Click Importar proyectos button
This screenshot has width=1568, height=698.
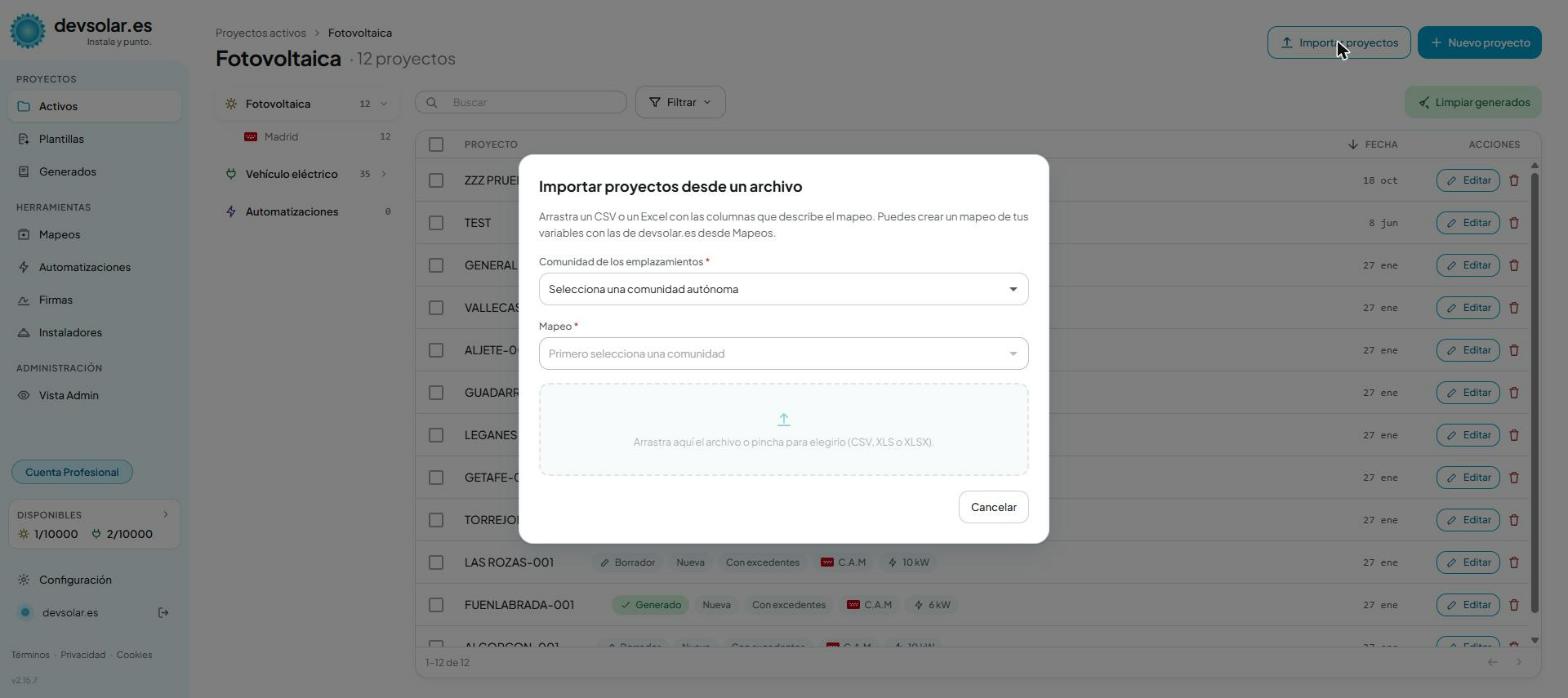pyautogui.click(x=1338, y=42)
